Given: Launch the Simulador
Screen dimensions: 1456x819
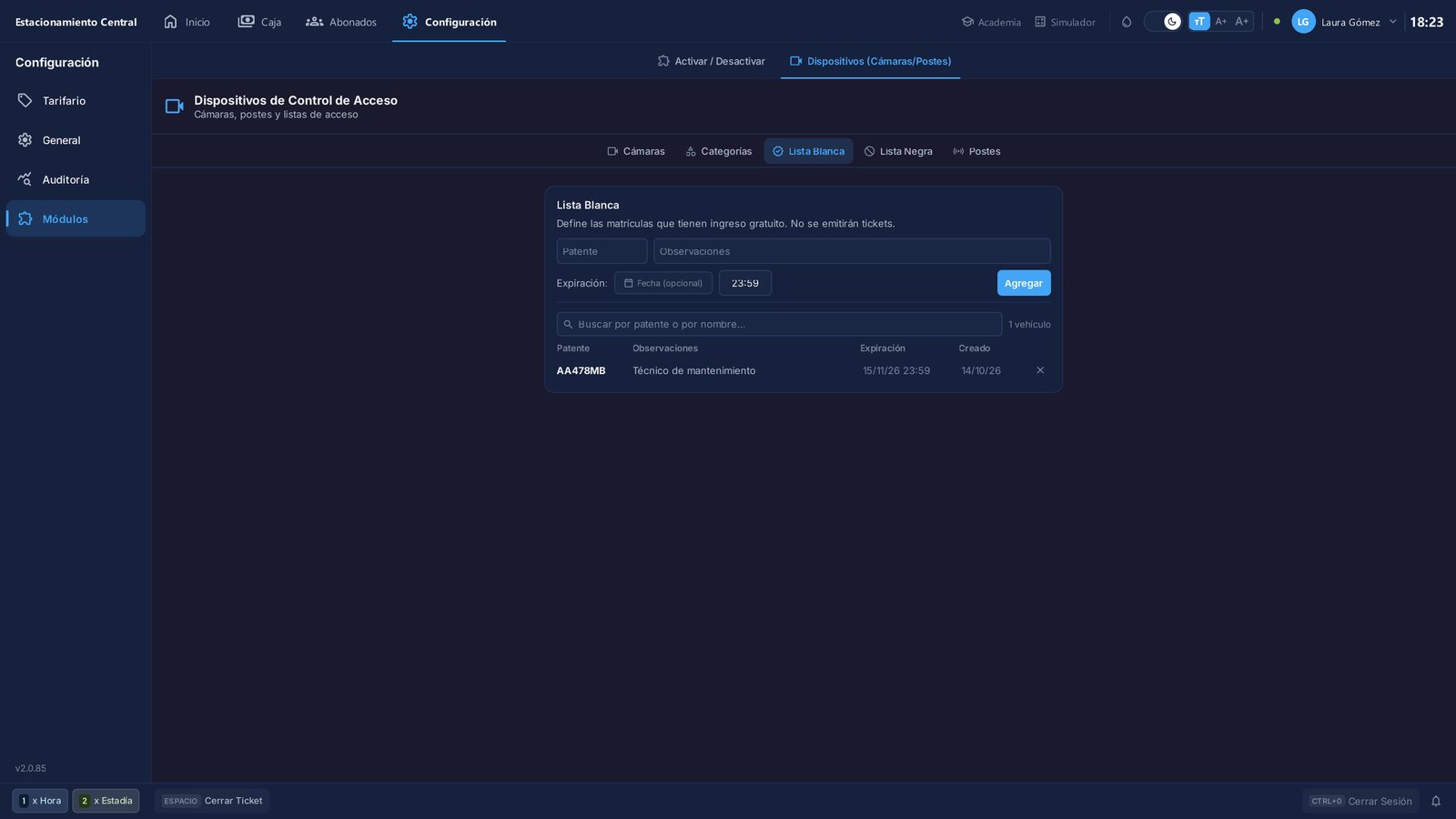Looking at the screenshot, I should click(x=1065, y=22).
